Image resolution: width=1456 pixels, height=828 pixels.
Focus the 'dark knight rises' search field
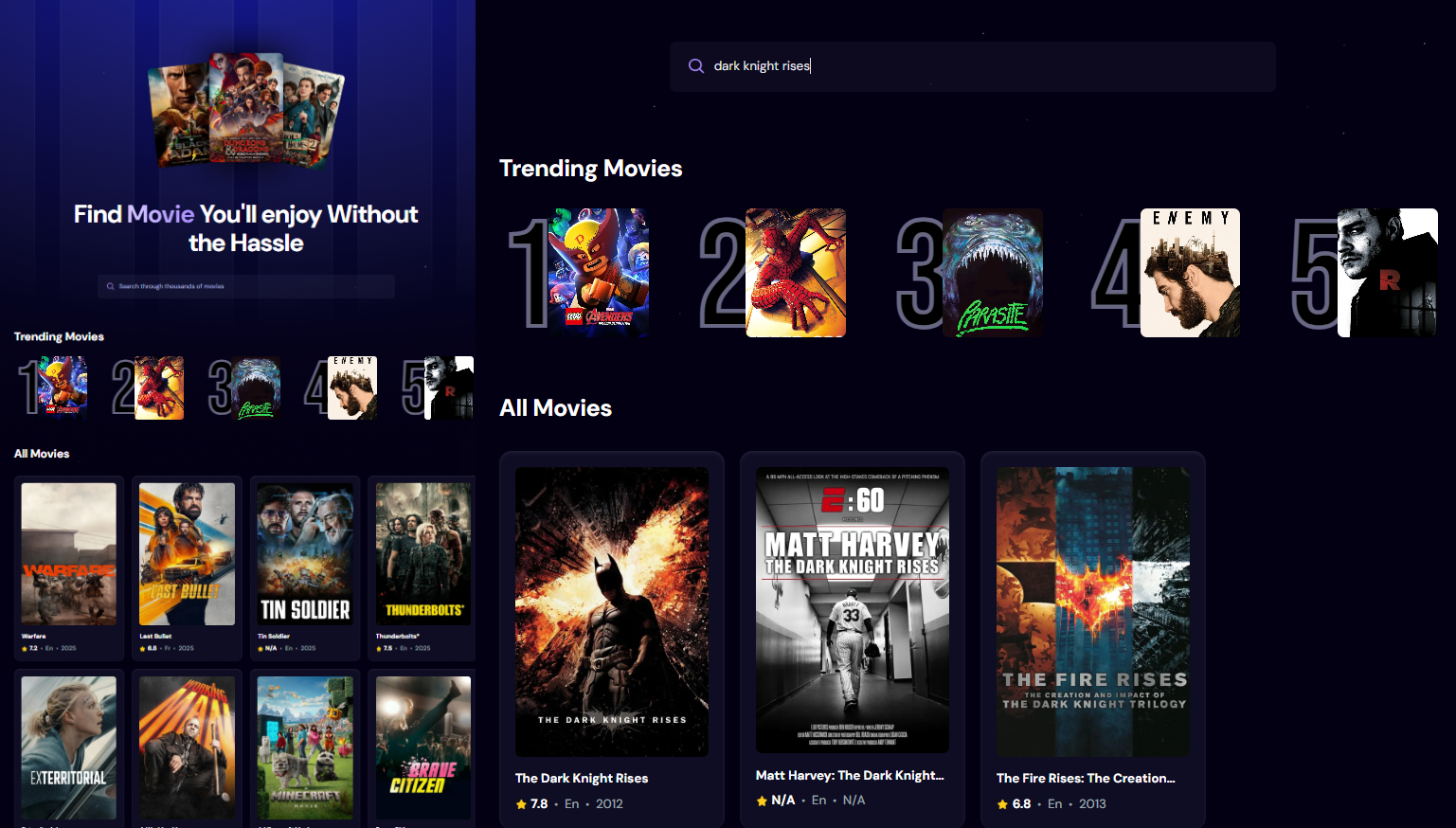(x=973, y=66)
